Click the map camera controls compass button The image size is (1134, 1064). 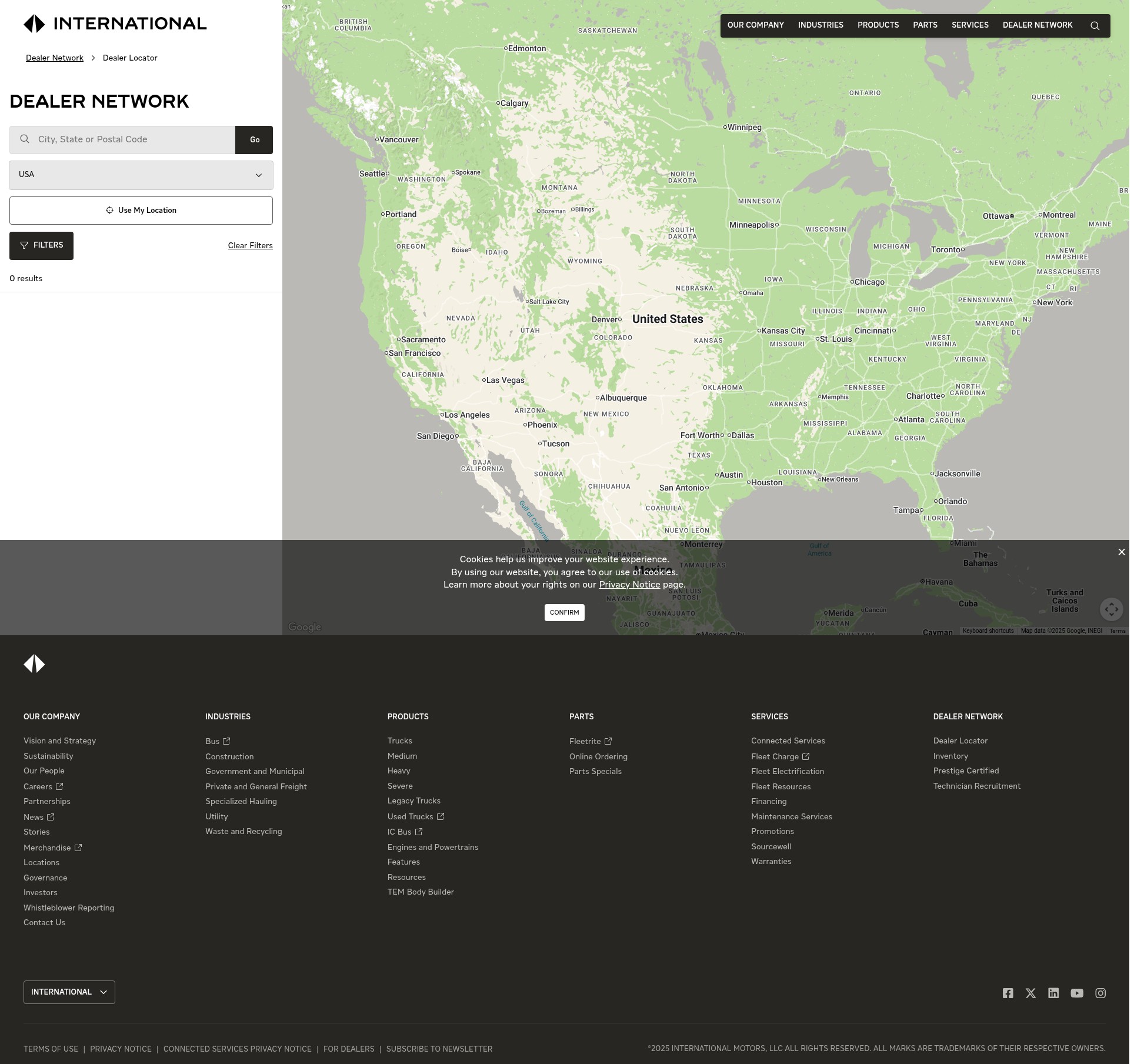(x=1111, y=609)
